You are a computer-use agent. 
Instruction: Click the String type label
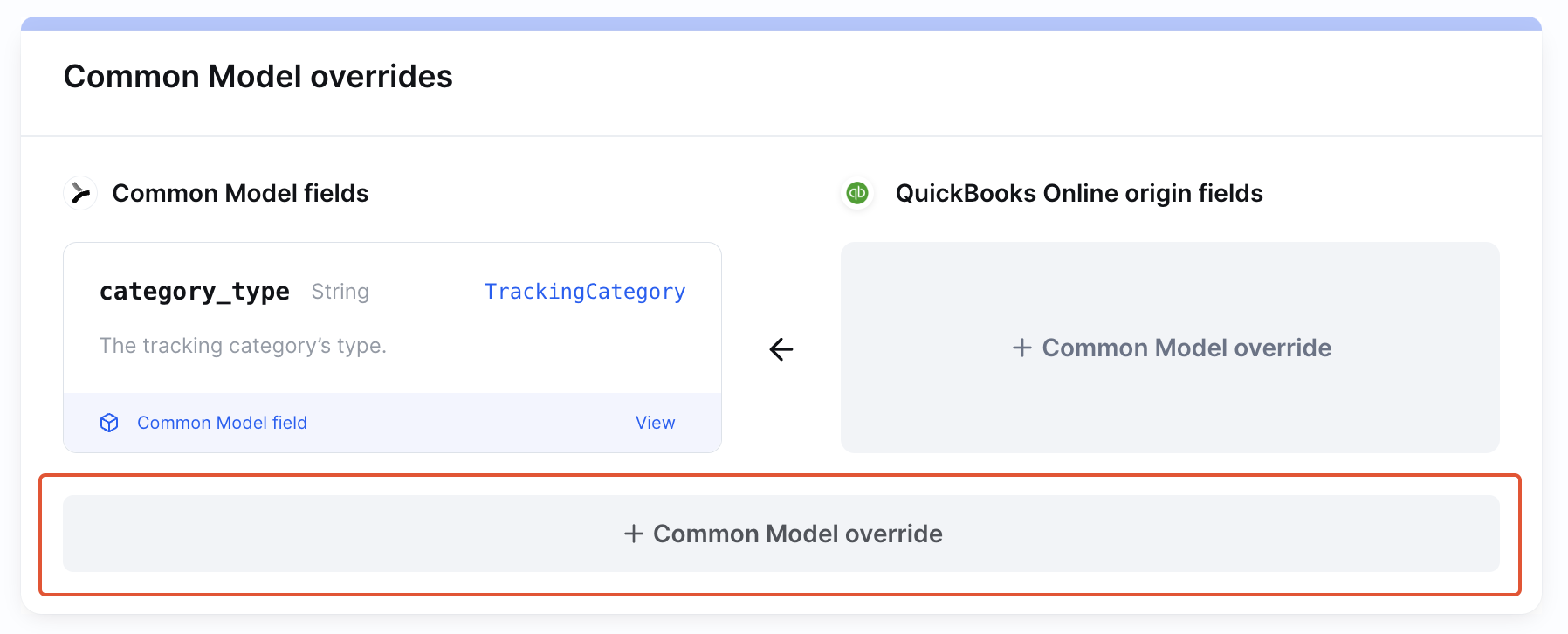tap(340, 292)
